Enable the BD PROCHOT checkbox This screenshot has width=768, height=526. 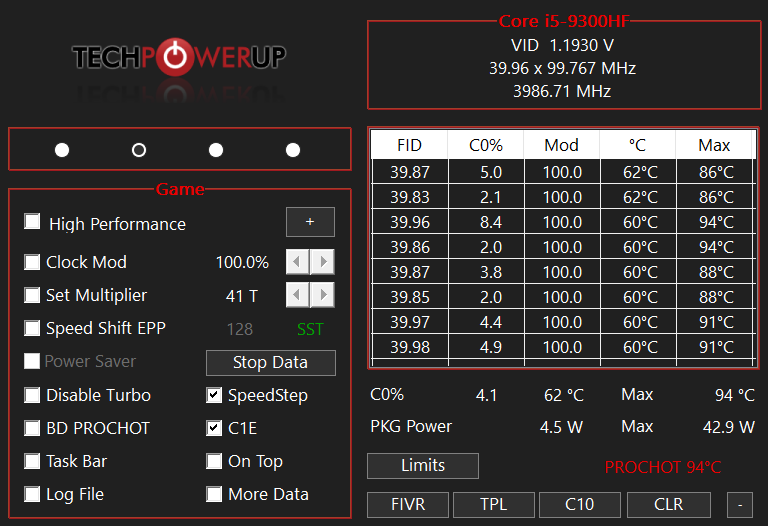click(x=32, y=428)
